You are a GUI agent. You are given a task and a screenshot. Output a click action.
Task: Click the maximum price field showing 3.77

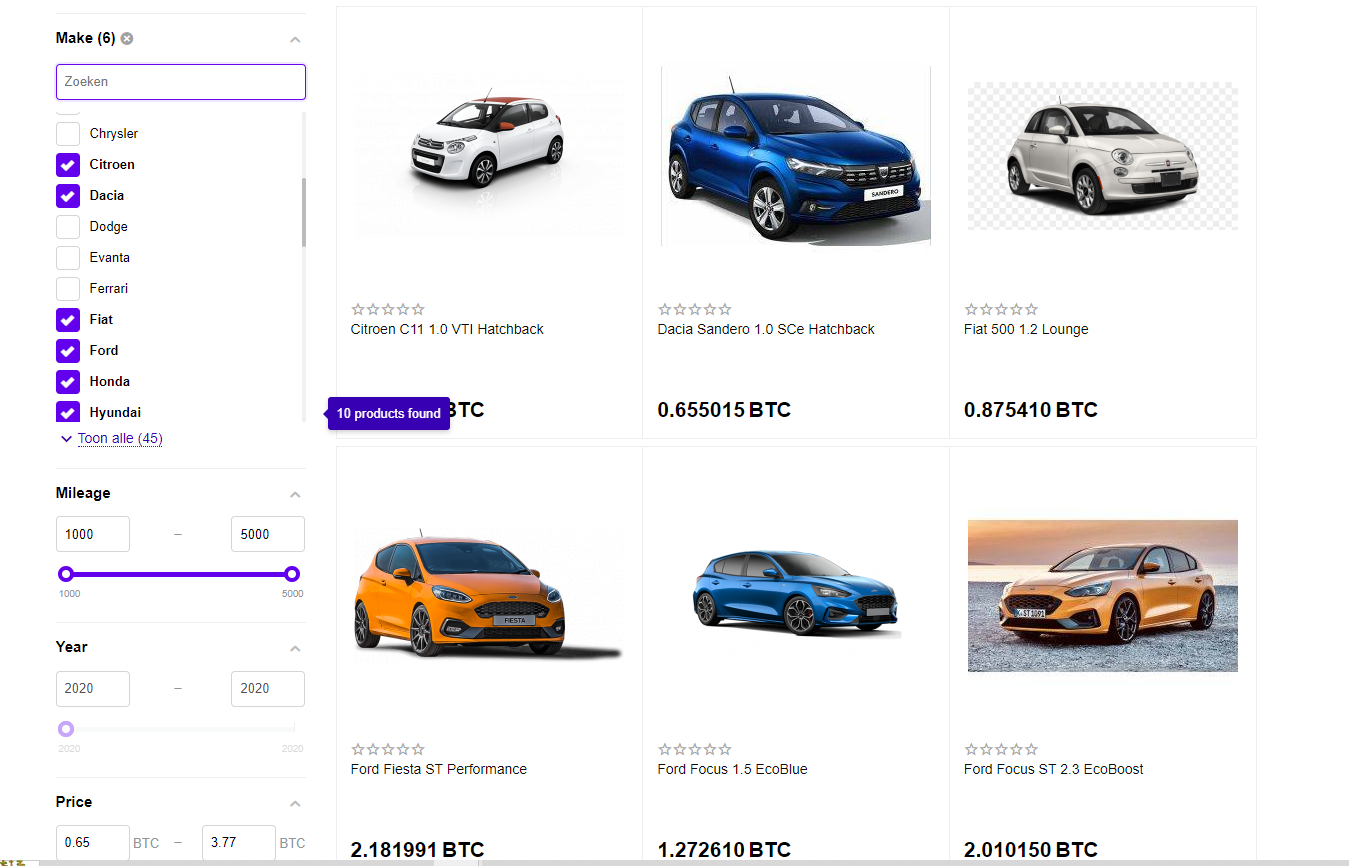tap(239, 842)
